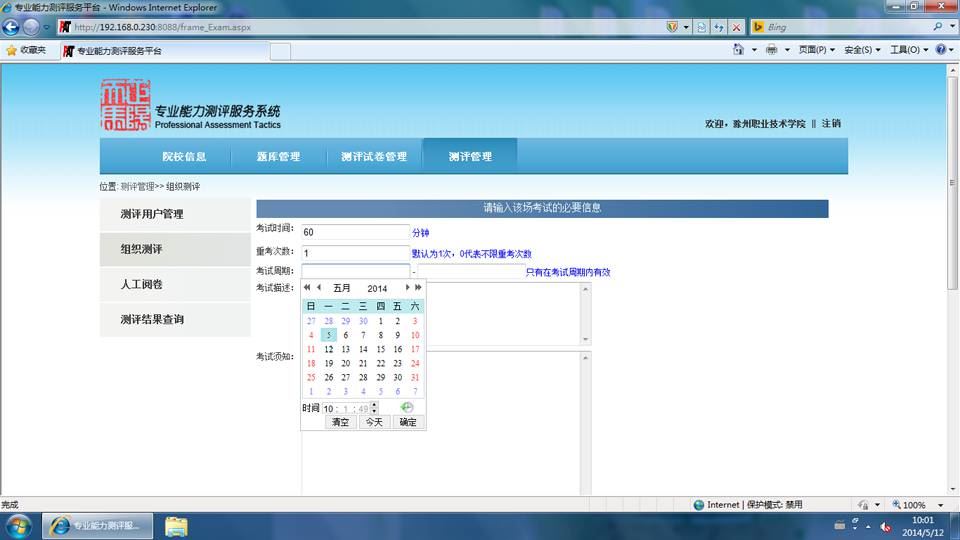The width and height of the screenshot is (960, 540).
Task: Click the green clock icon in date picker
Action: tap(407, 408)
